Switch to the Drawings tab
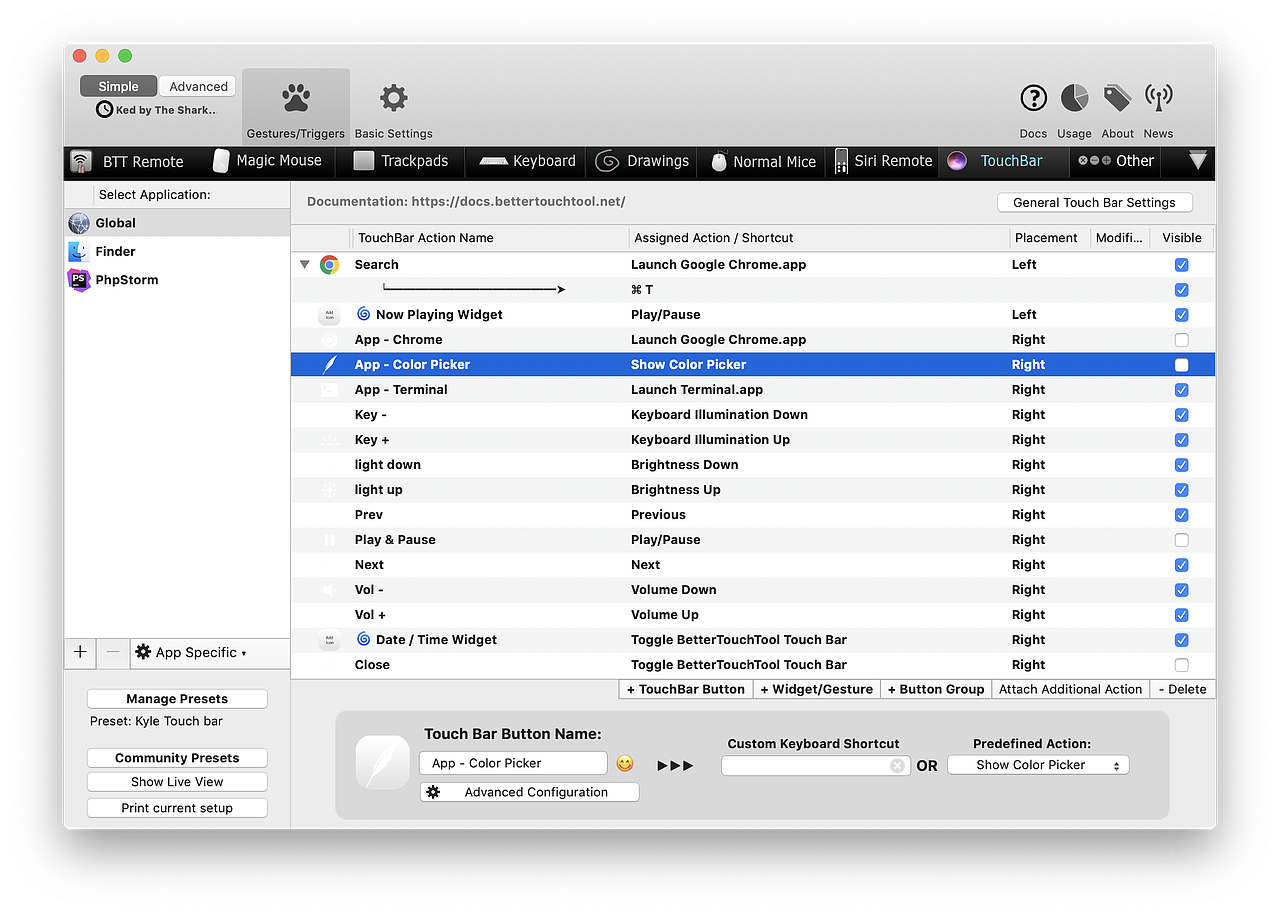The height and width of the screenshot is (913, 1280). [x=642, y=161]
